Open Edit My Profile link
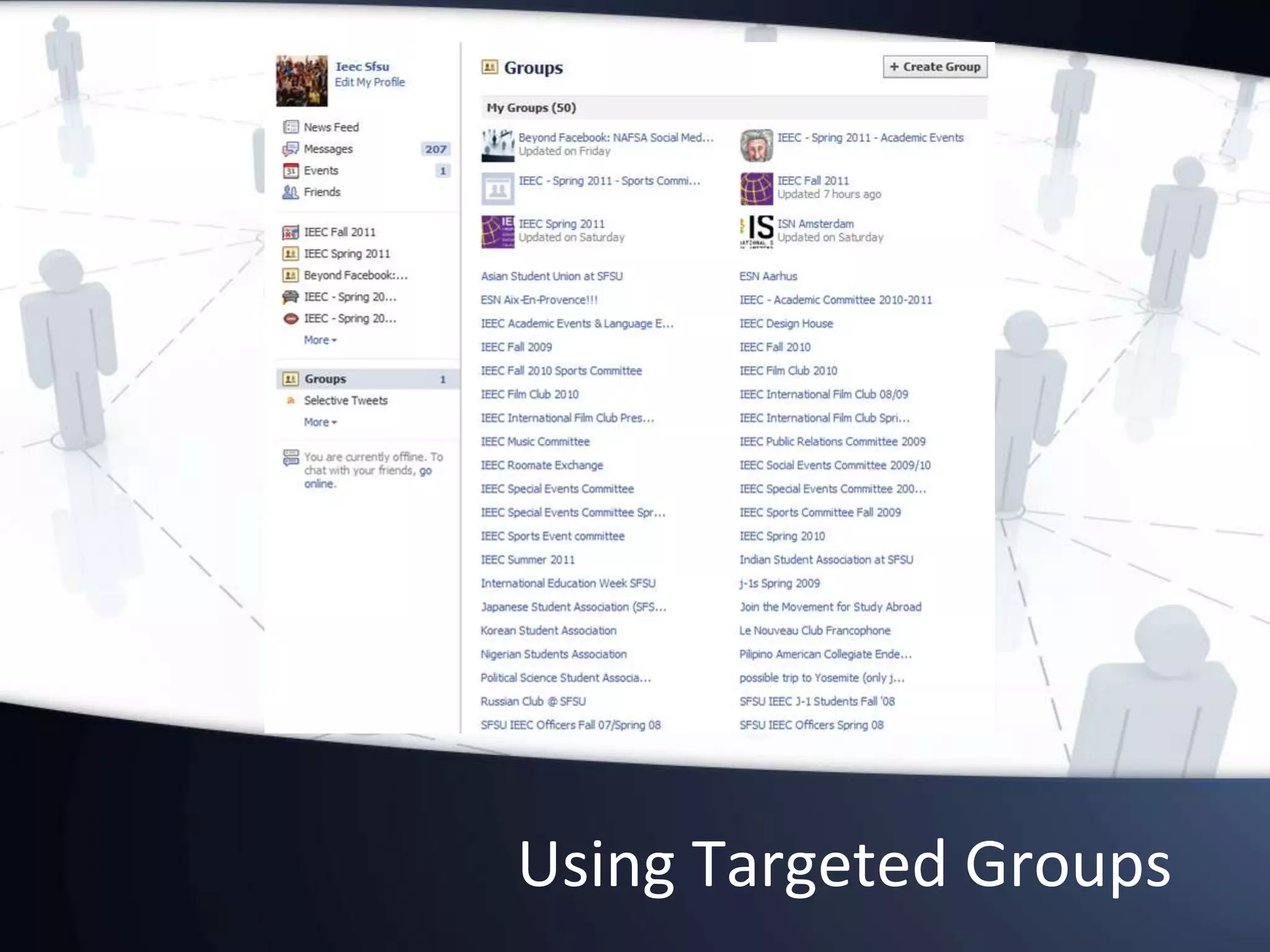 click(370, 82)
